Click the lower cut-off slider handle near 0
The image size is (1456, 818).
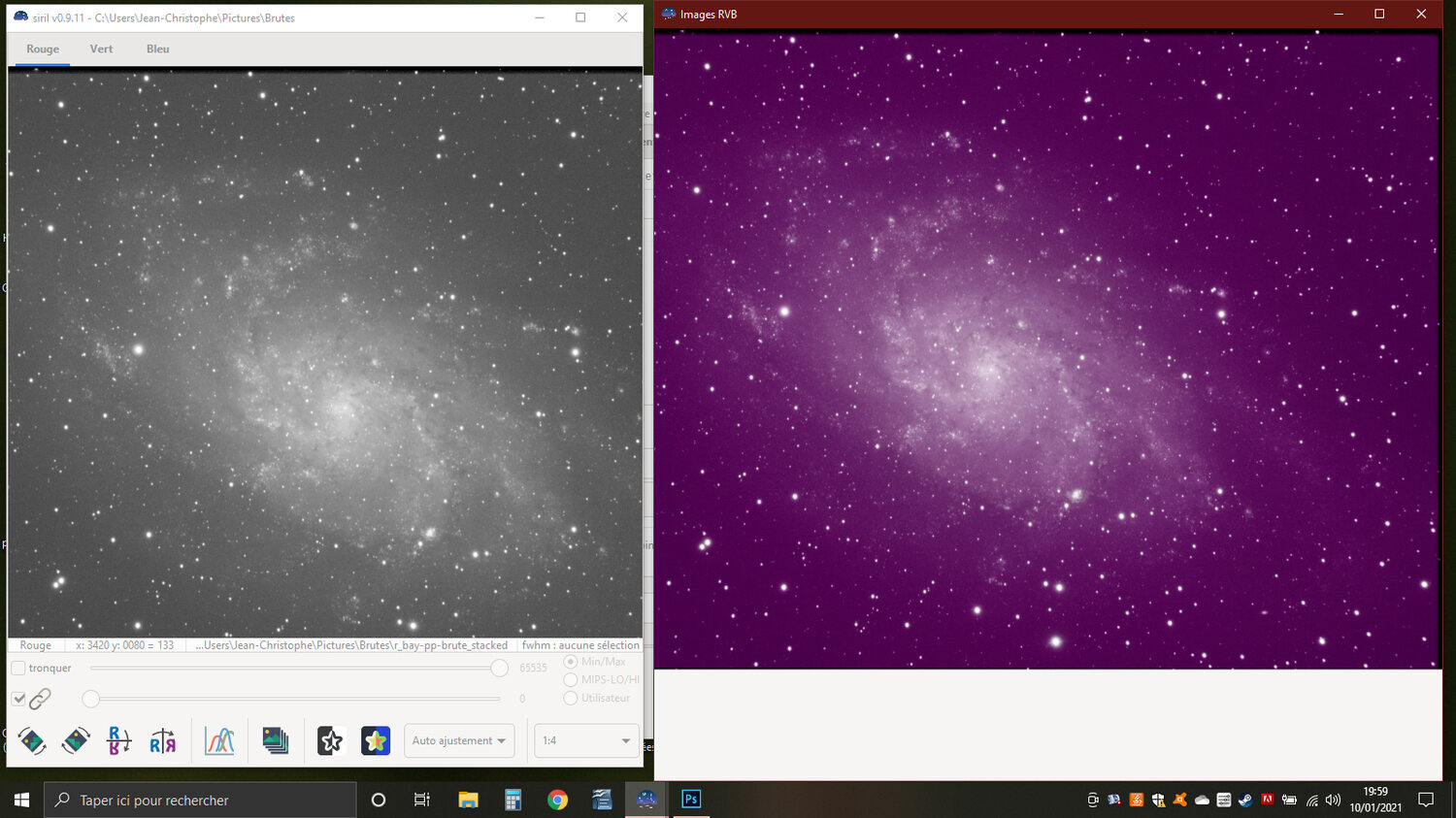tap(90, 699)
